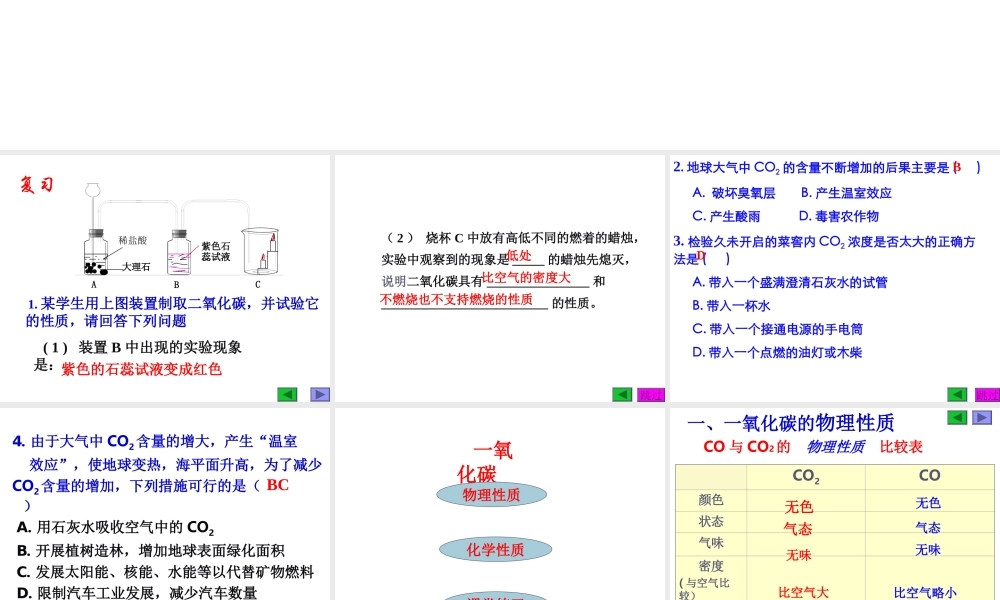Click the 物理性质 oval button

coord(492,494)
